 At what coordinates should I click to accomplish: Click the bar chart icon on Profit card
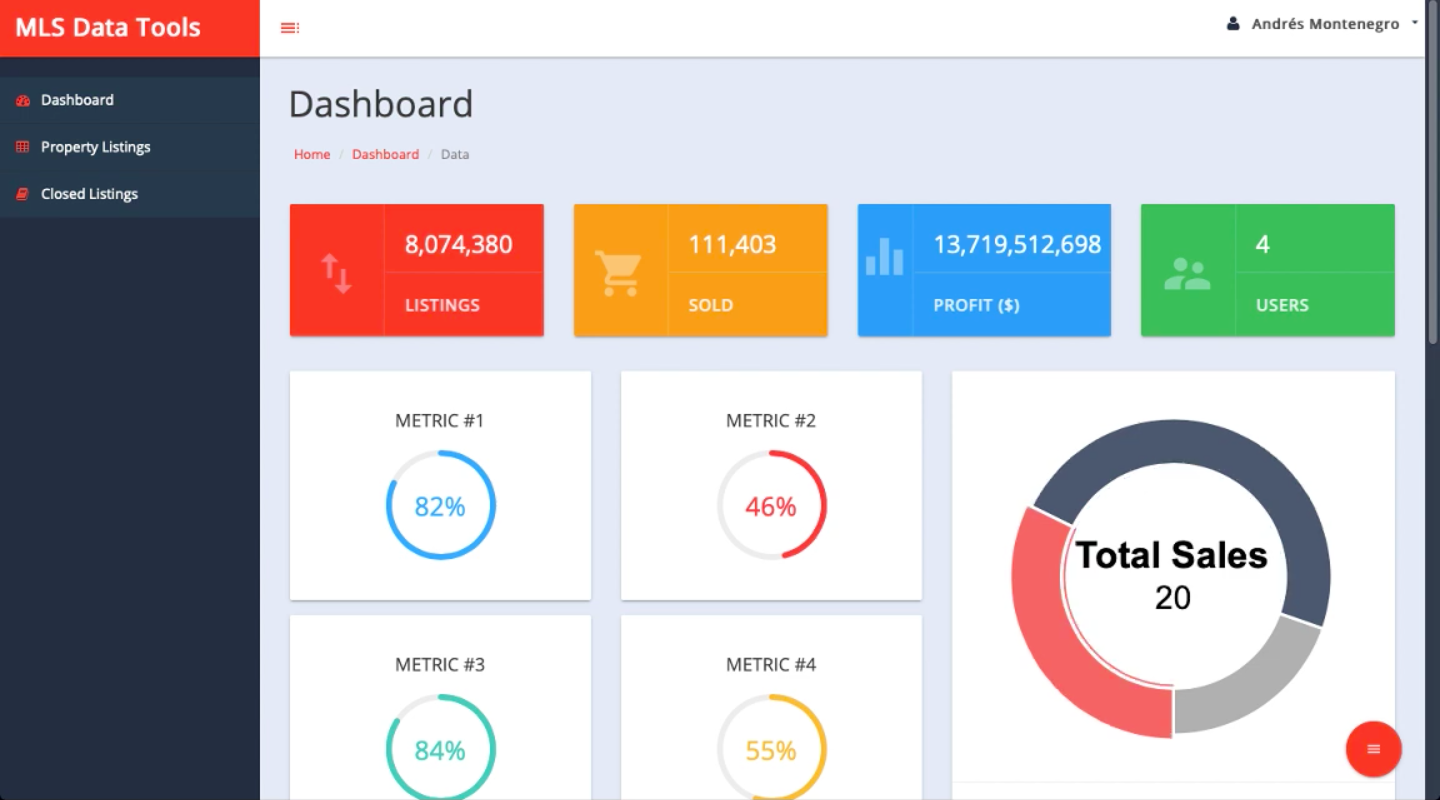tap(884, 256)
